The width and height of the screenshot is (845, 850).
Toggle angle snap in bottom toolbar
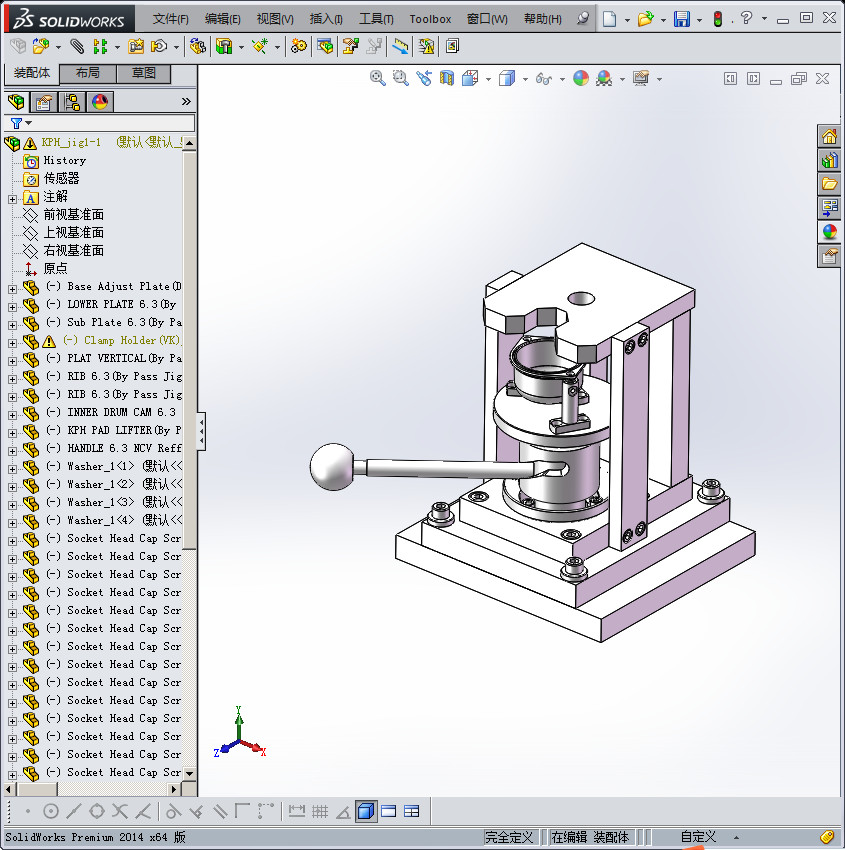(x=343, y=811)
